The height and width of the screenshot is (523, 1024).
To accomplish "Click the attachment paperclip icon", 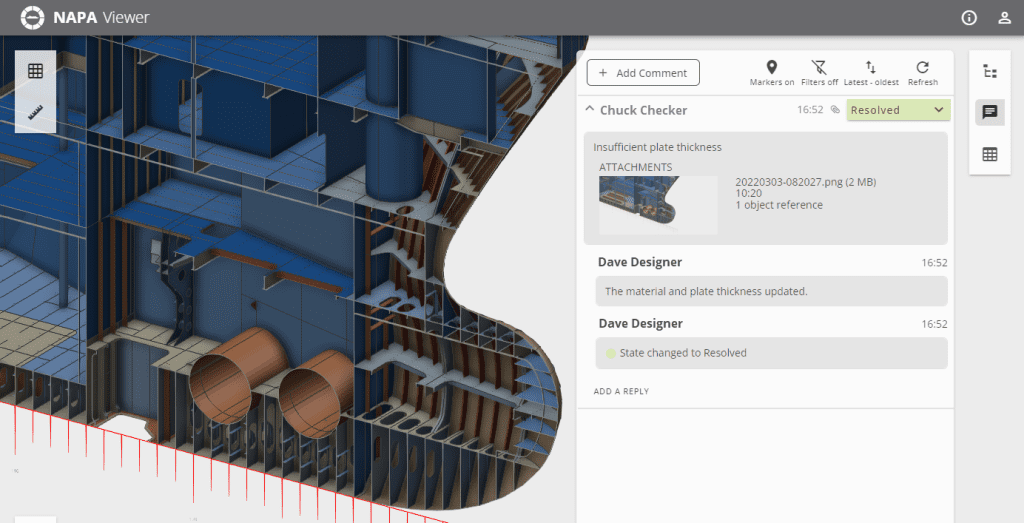I will click(835, 110).
